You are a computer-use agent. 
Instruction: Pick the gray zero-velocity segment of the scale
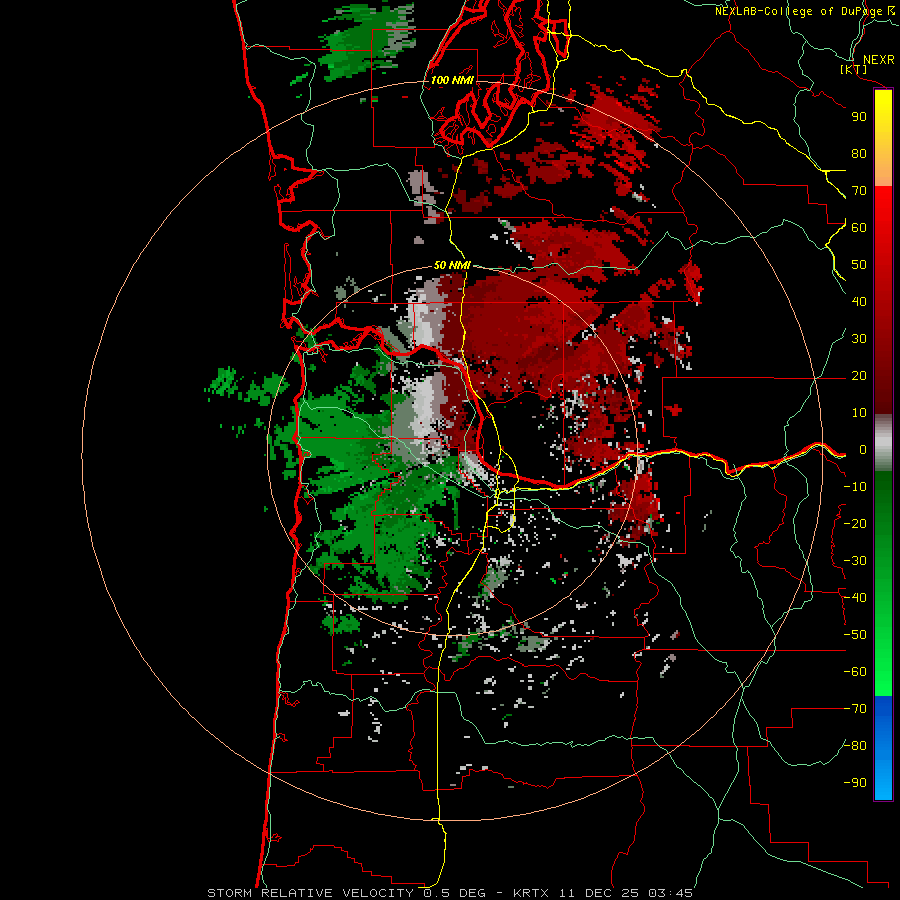883,443
